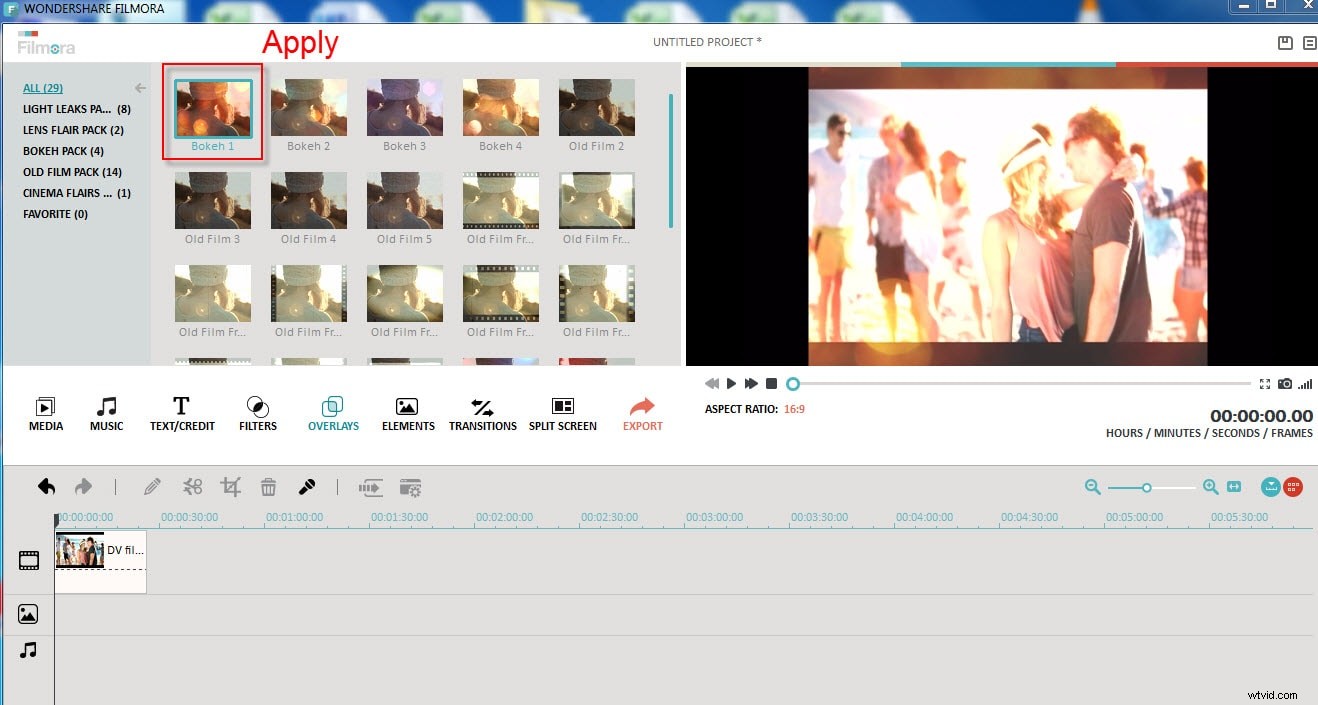This screenshot has width=1318, height=705.
Task: Select the Crop tool in the timeline toolbar
Action: 230,487
